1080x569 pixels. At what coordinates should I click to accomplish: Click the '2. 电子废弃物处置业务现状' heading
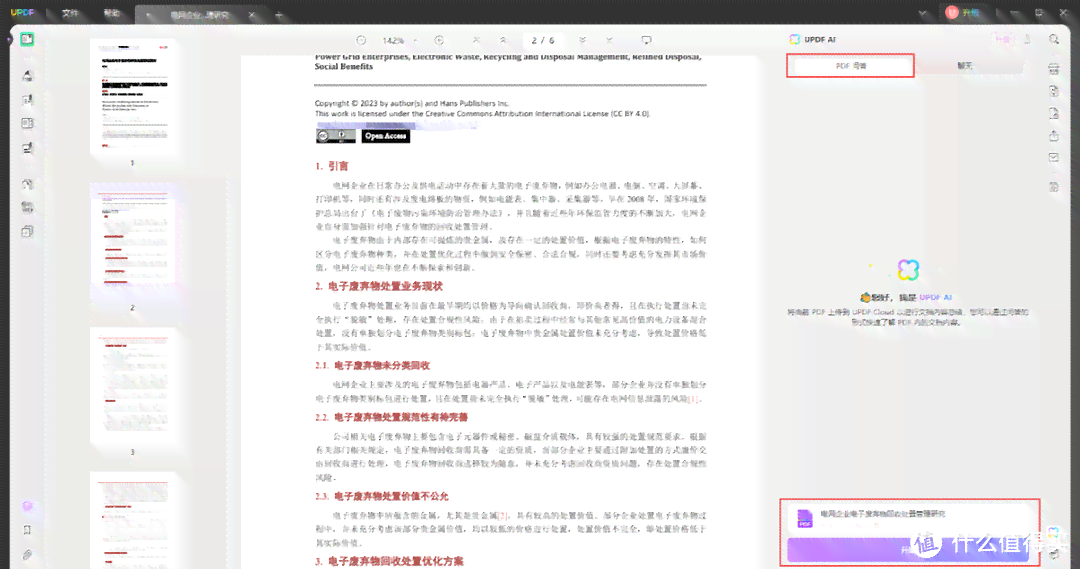[x=379, y=286]
